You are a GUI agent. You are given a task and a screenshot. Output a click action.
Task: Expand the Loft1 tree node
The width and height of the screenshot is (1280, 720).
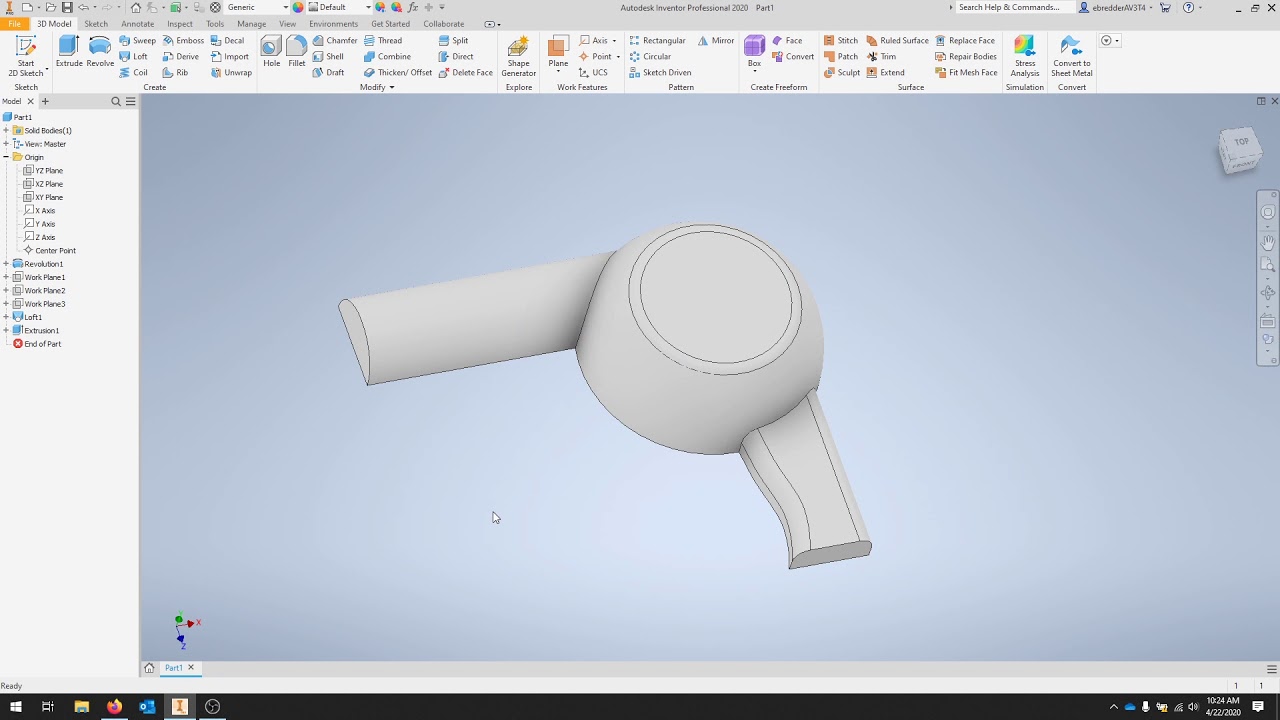click(x=6, y=317)
